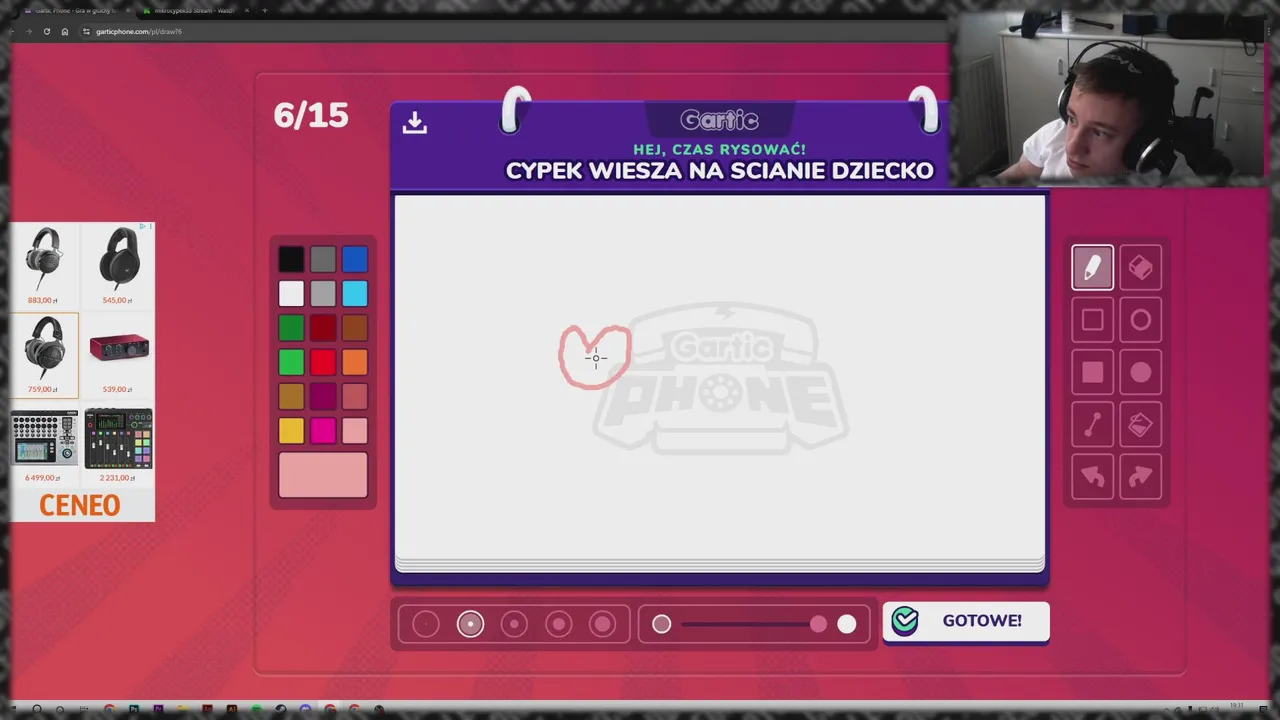Open the 539,00 zł audio interface ad
The image size is (1280, 720).
point(119,355)
